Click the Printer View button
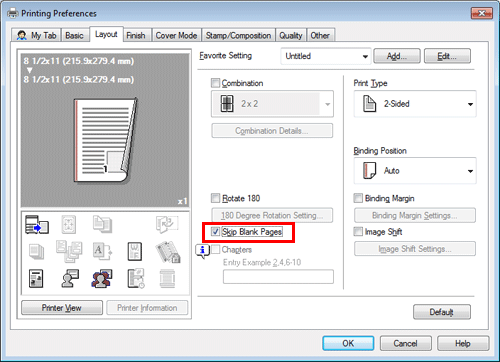This screenshot has height=362, width=500. tap(62, 308)
